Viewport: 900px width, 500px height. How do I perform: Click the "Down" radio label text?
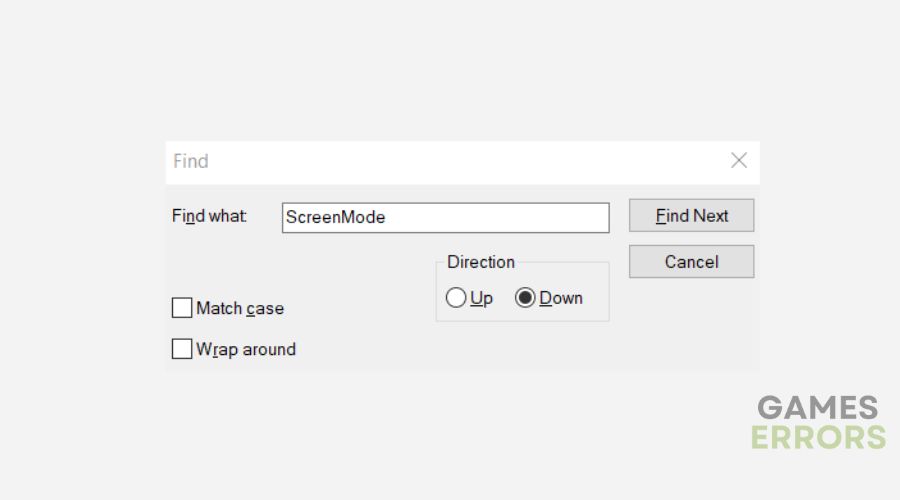(561, 298)
